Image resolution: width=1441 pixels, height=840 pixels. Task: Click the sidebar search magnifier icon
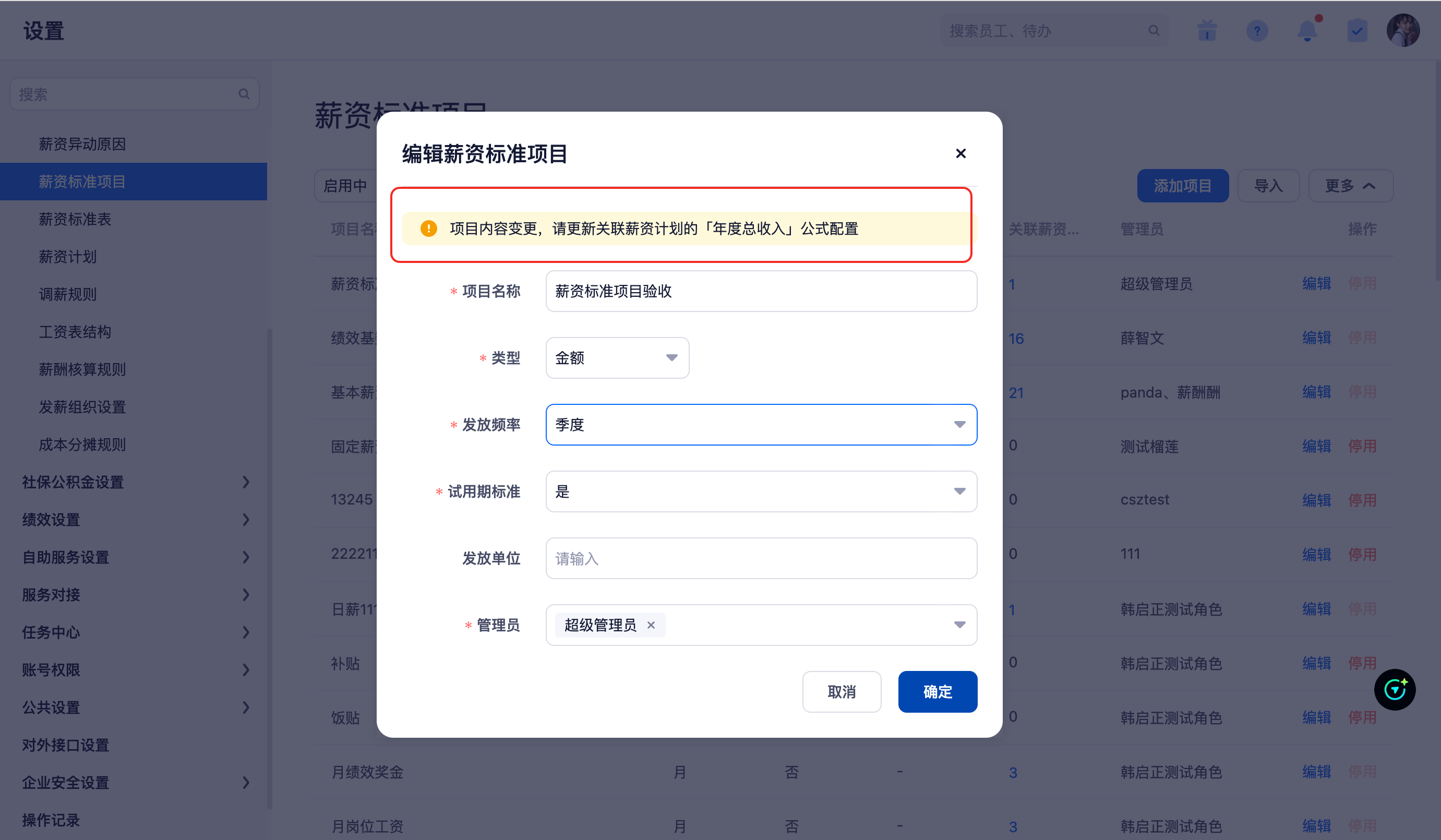[244, 94]
